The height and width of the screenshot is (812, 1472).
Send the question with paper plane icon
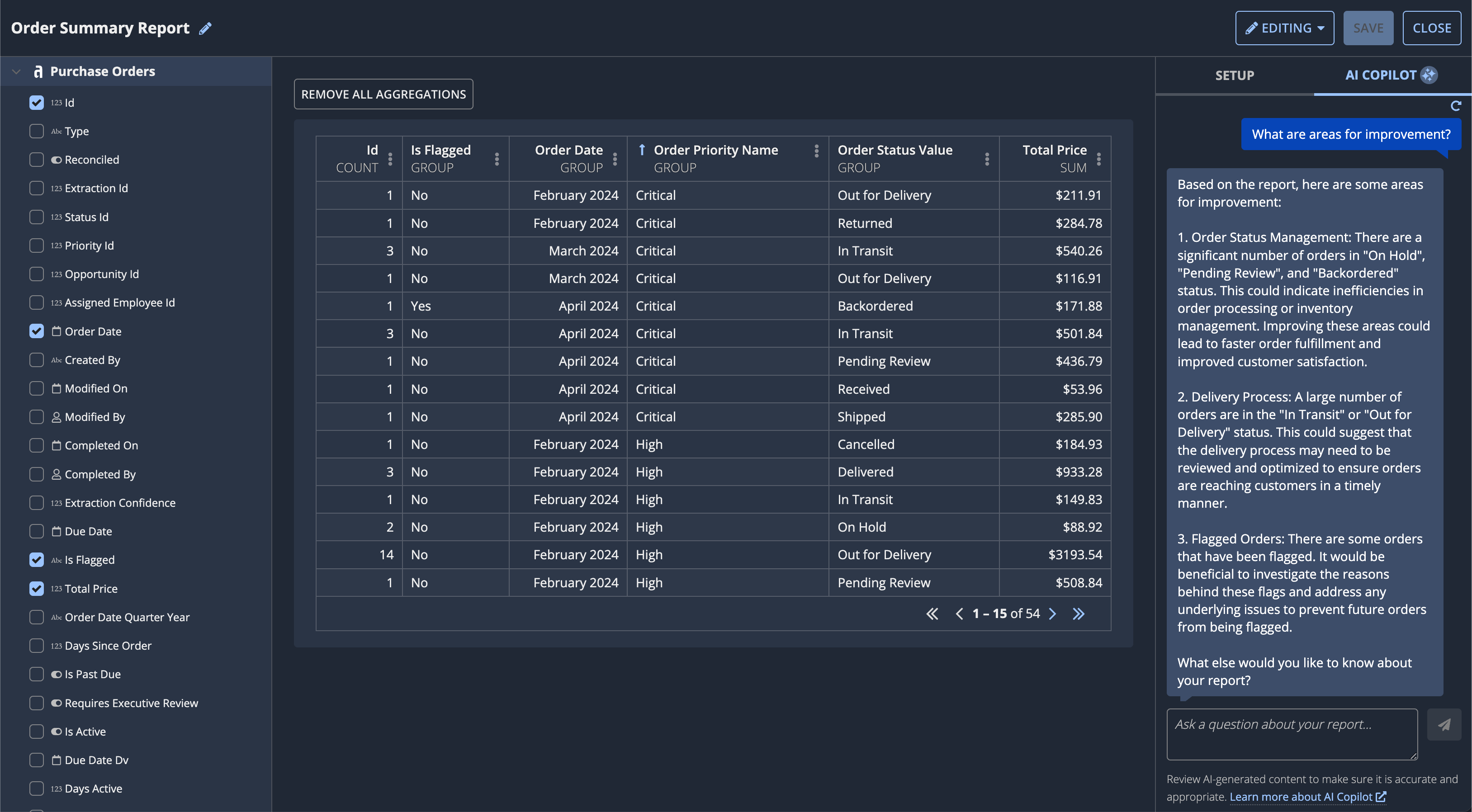(x=1444, y=725)
